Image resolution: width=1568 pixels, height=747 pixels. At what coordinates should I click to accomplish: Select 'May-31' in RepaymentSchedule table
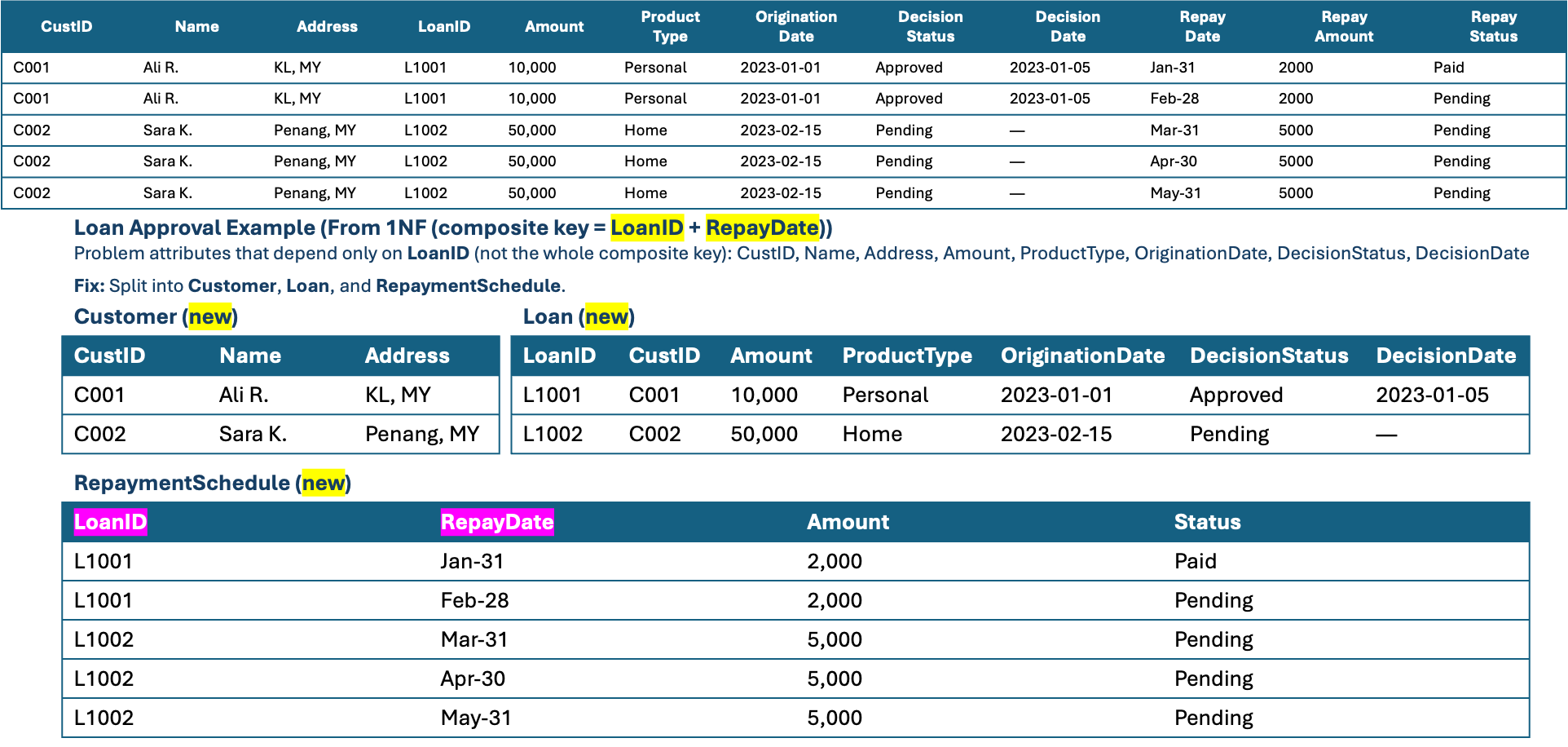click(476, 718)
